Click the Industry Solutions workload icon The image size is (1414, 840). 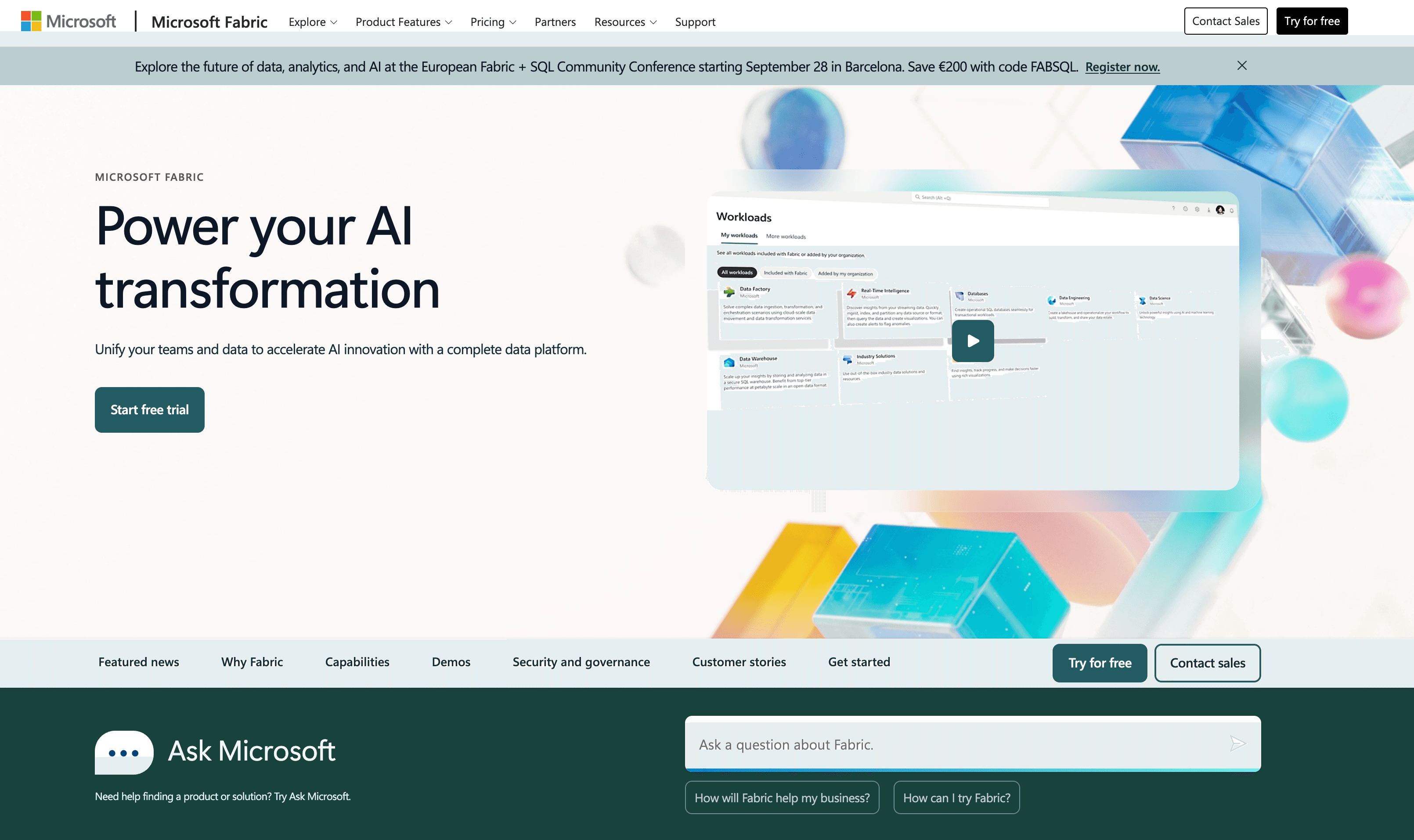[847, 359]
